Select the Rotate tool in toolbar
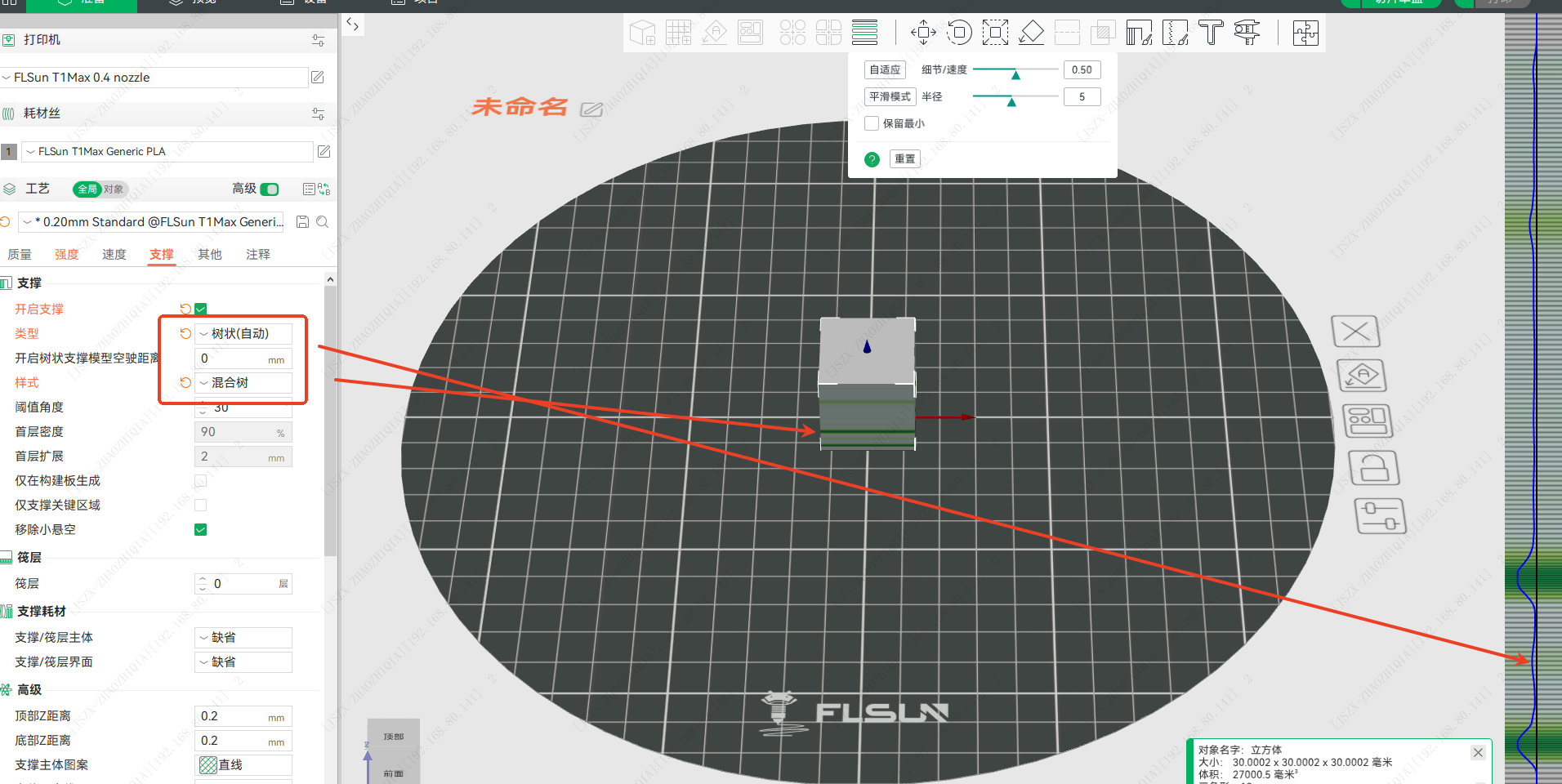Image resolution: width=1562 pixels, height=784 pixels. coord(959,33)
